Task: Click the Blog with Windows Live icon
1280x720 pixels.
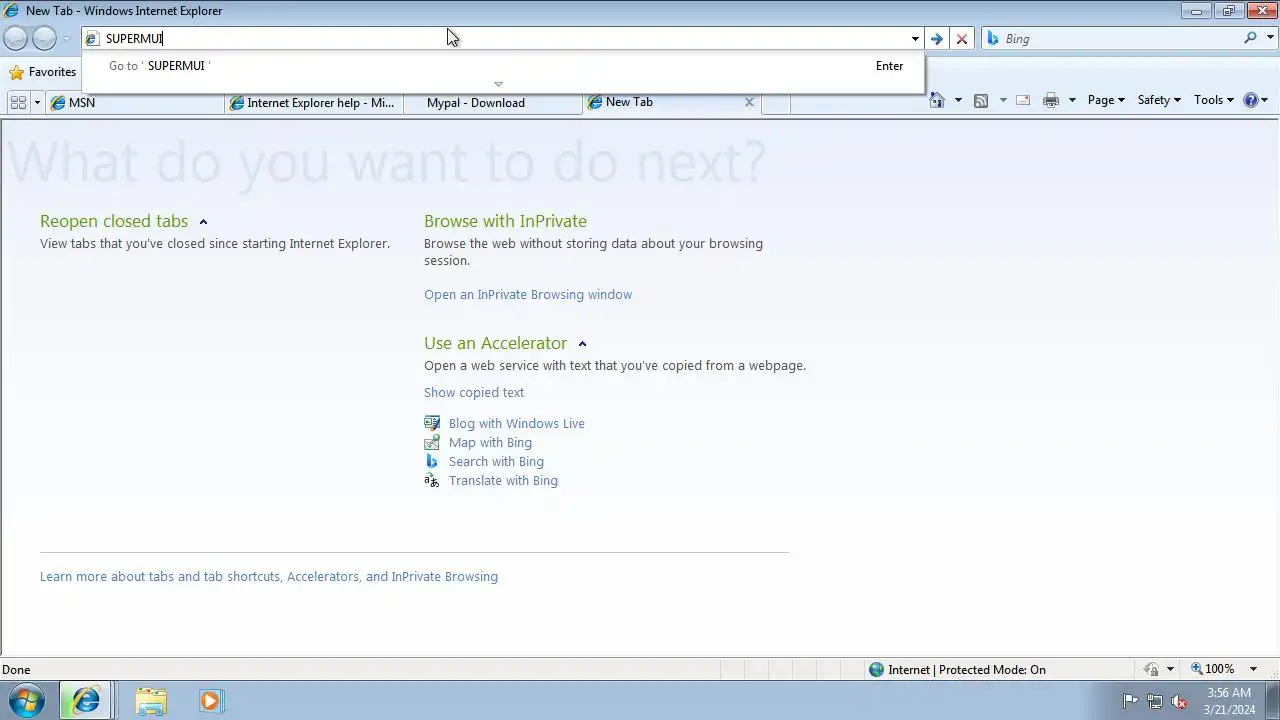Action: click(432, 423)
